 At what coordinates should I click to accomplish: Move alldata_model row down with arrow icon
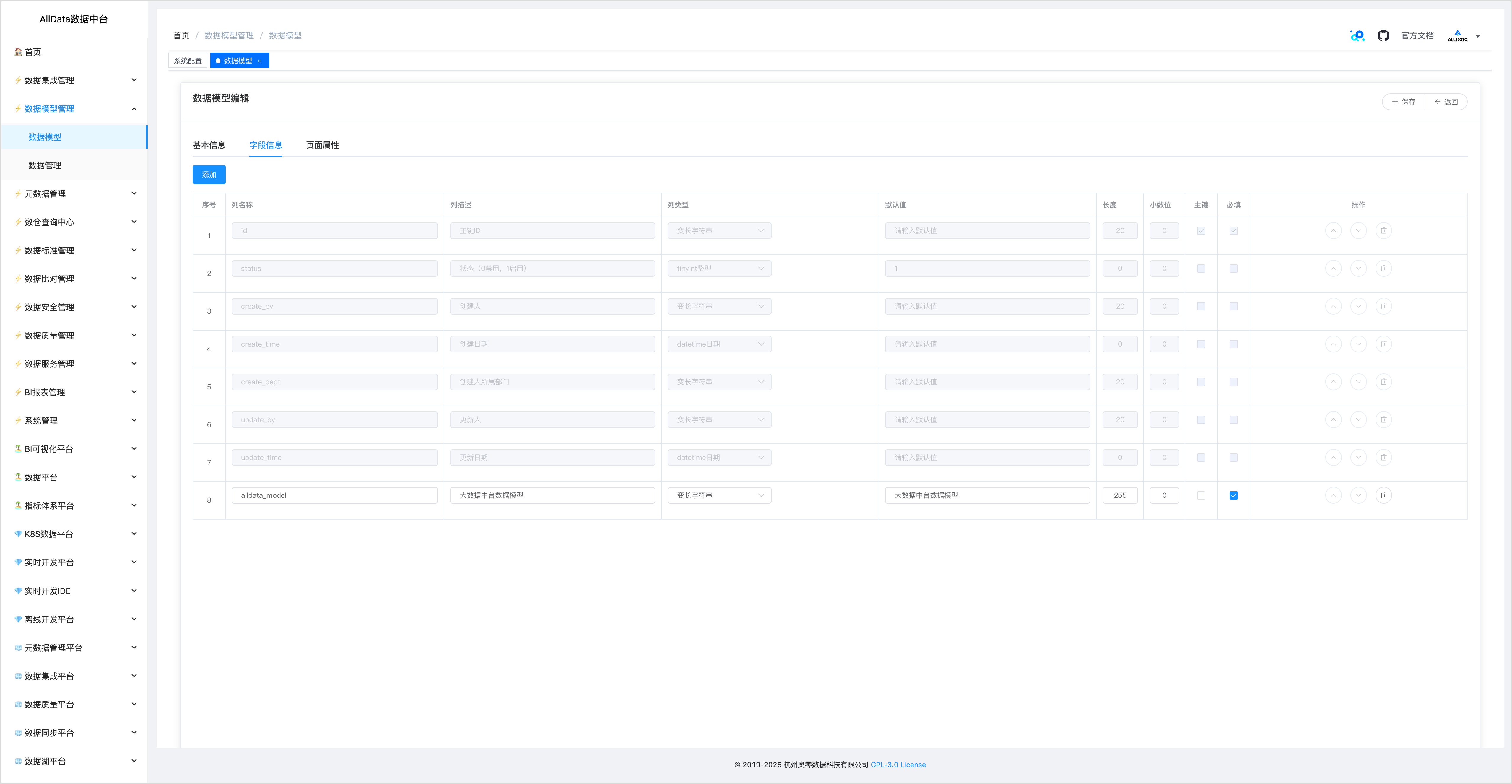point(1358,495)
